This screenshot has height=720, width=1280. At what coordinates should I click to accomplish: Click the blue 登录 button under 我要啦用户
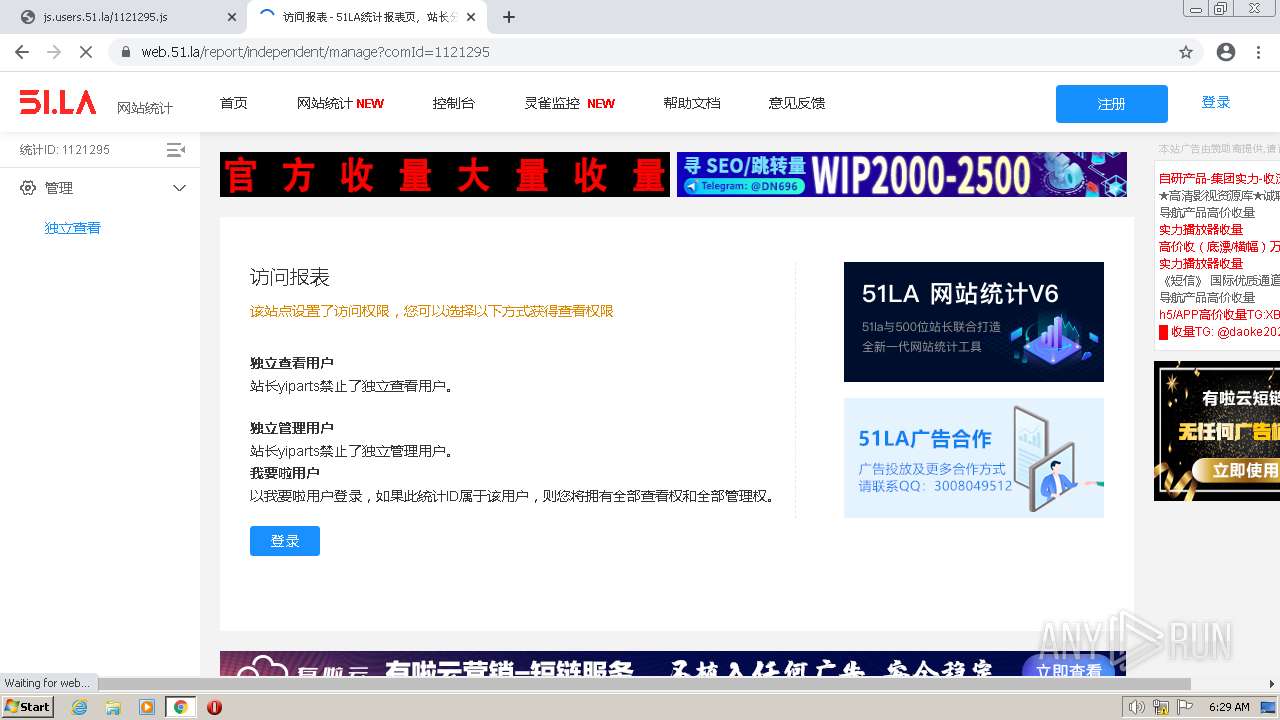pos(285,541)
